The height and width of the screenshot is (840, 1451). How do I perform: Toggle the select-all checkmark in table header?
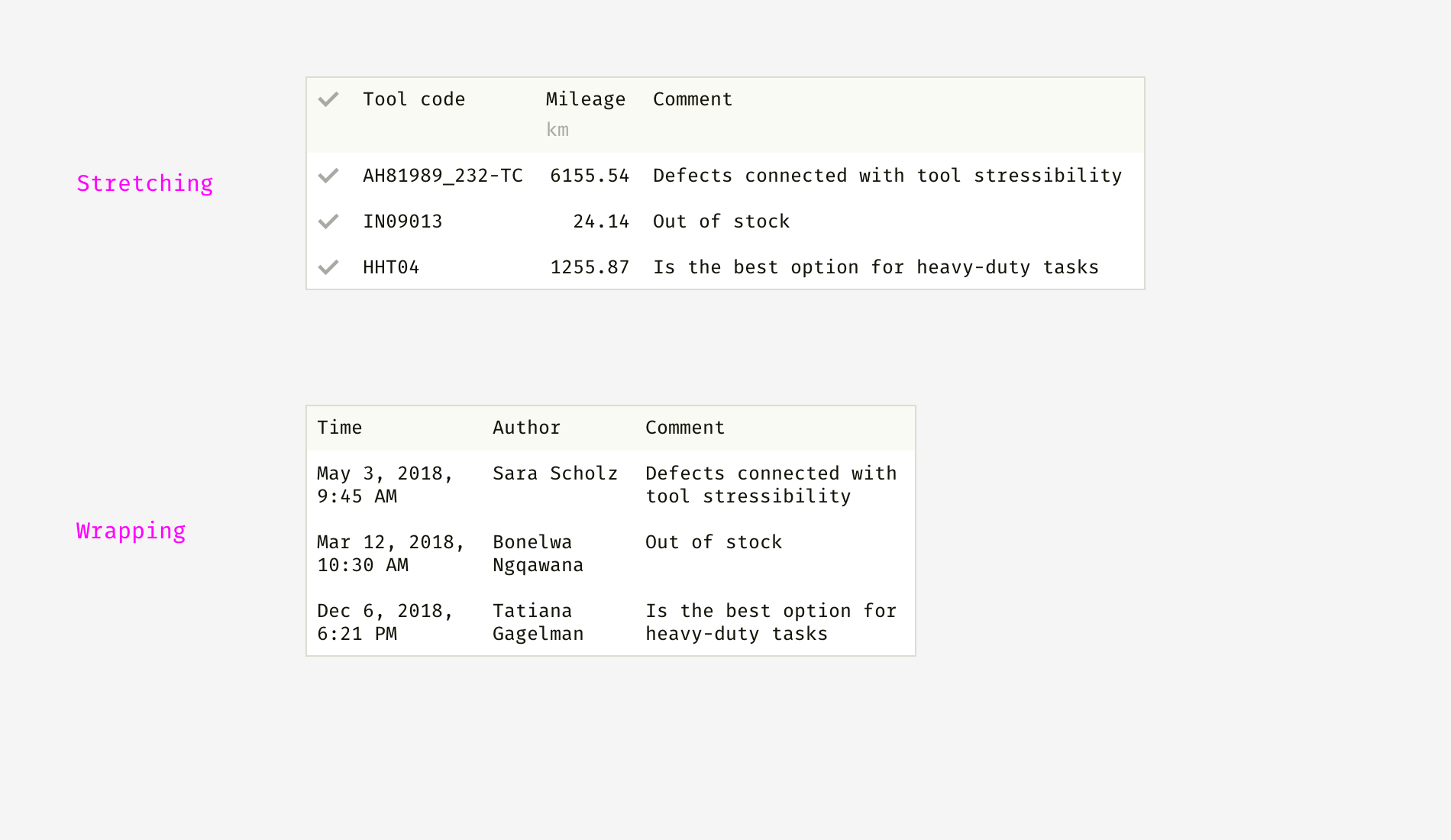328,99
